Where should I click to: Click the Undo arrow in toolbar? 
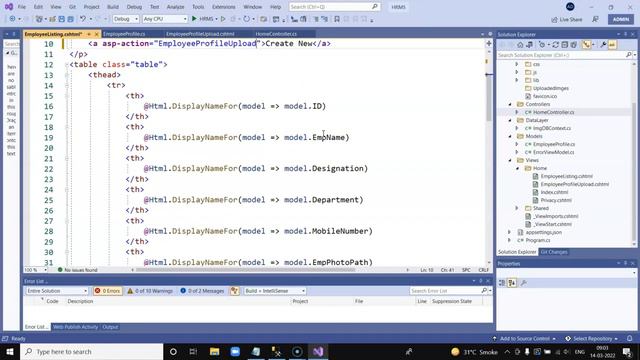83,19
